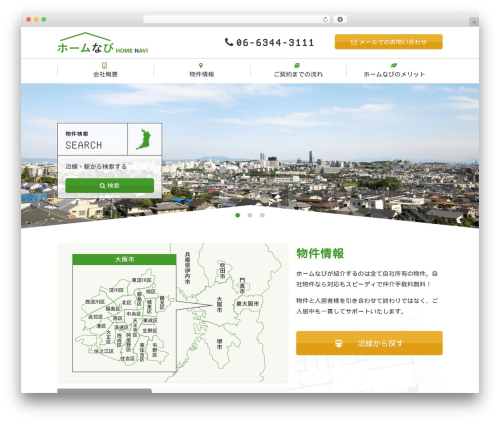The height and width of the screenshot is (423, 500).
Task: Select 生野区 on the map
Action: [x=150, y=331]
